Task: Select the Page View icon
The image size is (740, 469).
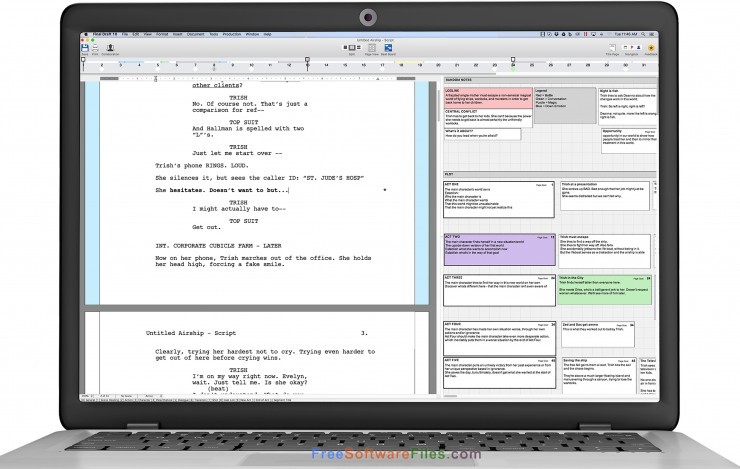Action: 371,48
